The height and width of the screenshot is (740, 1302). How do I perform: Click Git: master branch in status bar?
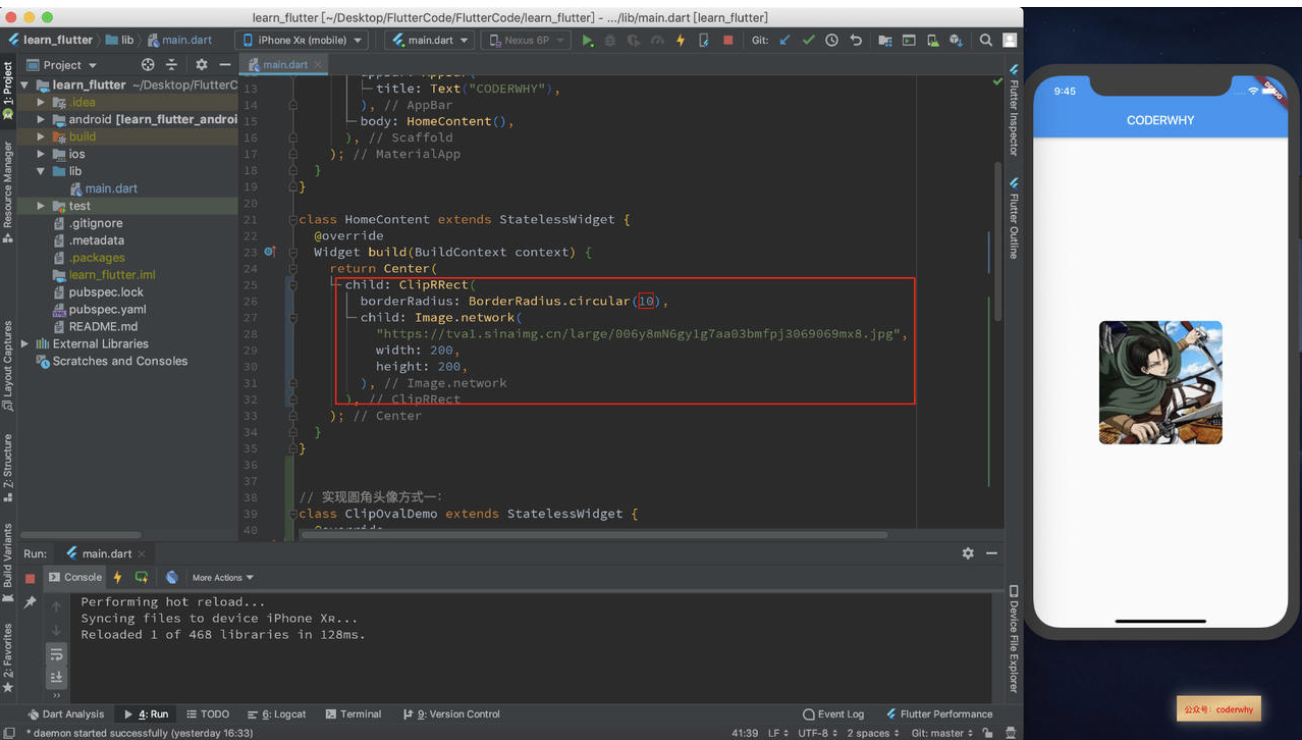point(942,733)
